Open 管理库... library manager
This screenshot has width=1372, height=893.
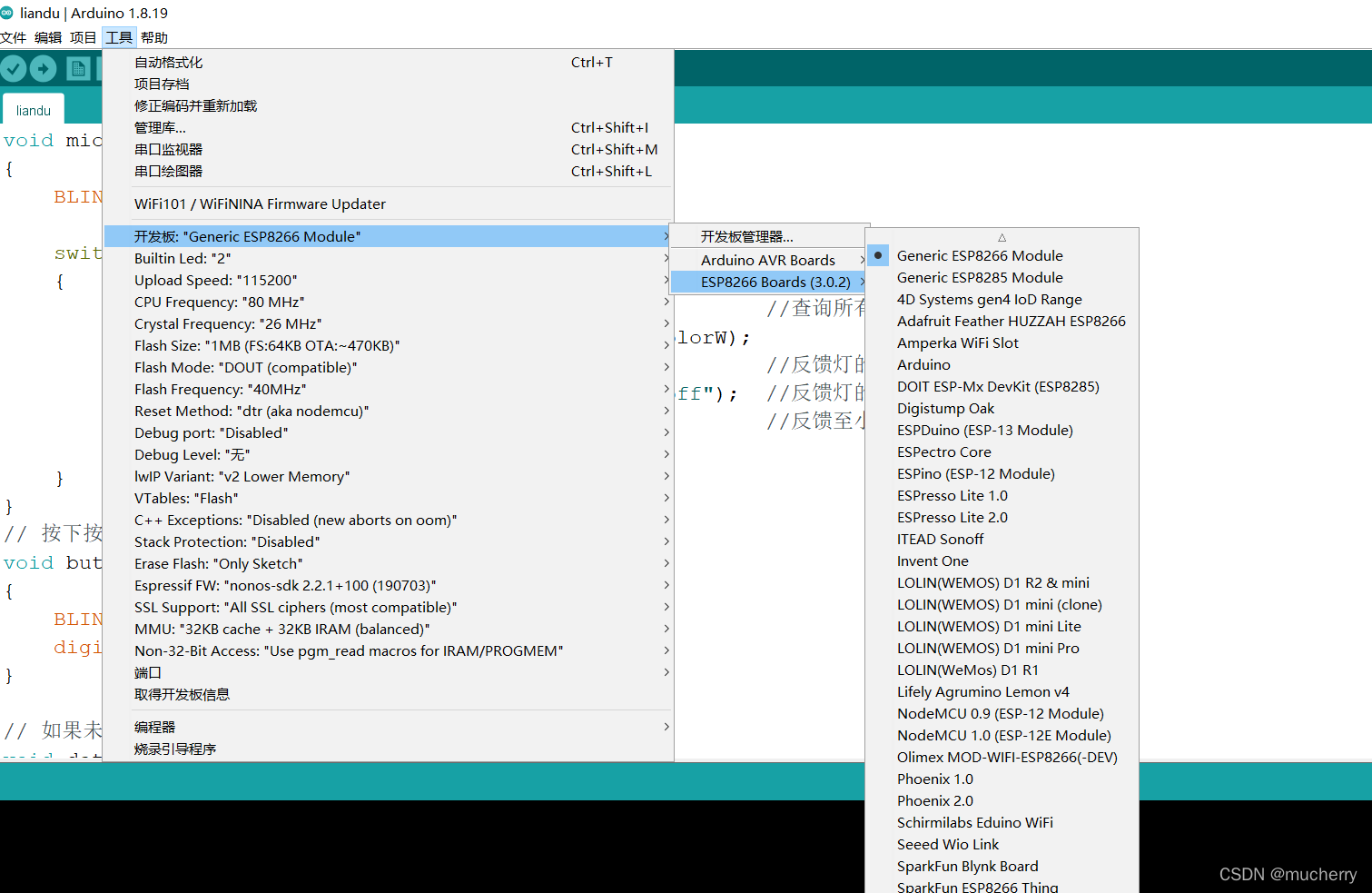click(389, 127)
